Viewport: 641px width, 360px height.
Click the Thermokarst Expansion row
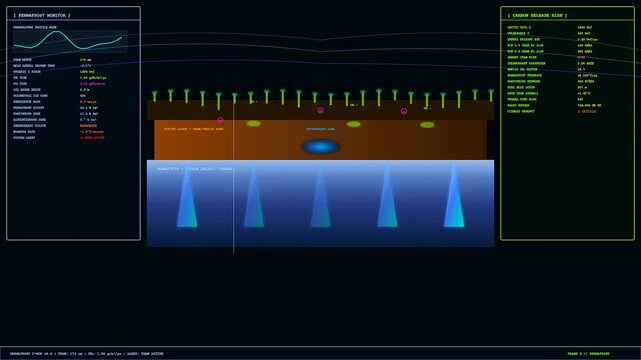[x=551, y=63]
